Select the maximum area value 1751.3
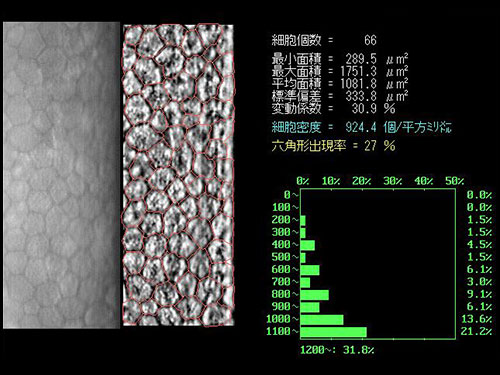Viewport: 500px width, 375px height. (359, 71)
